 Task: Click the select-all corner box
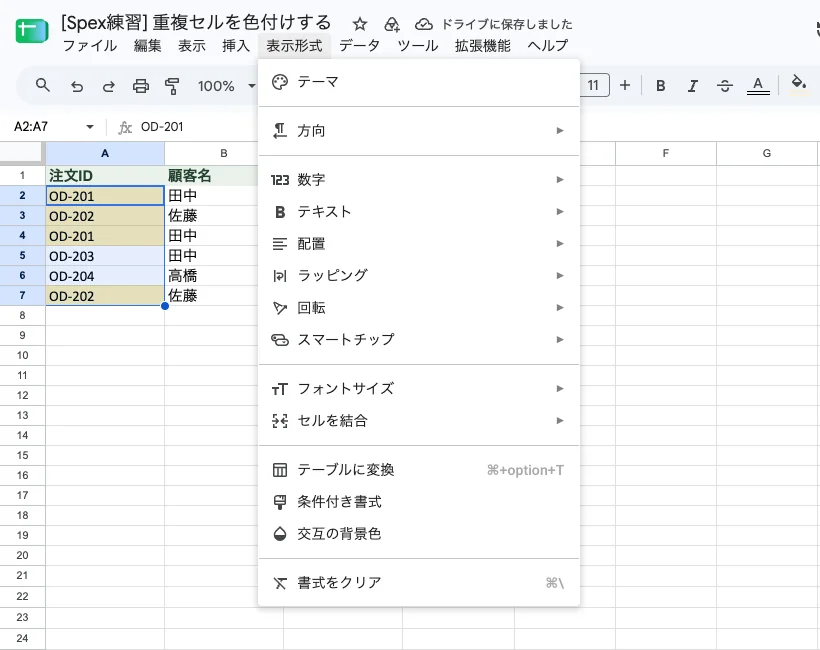click(x=22, y=153)
